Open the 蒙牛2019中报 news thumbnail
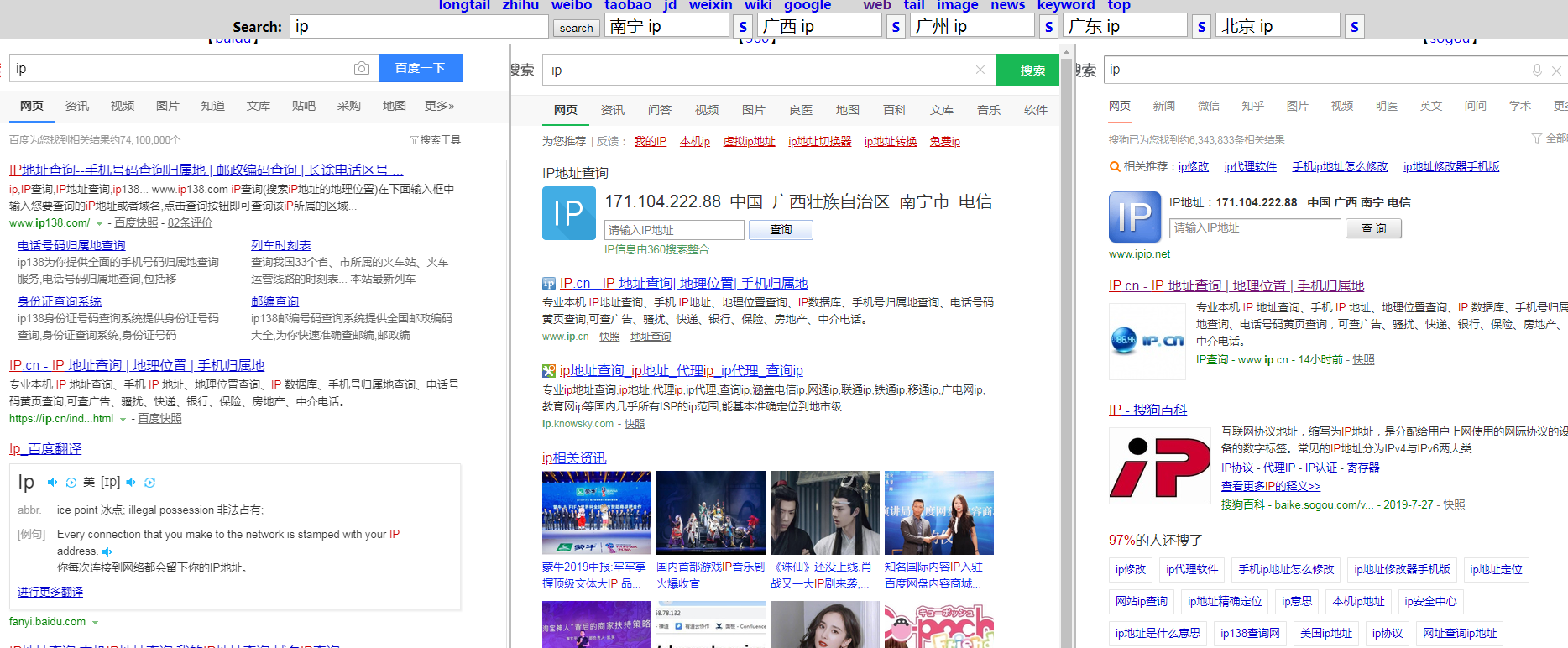Screen dimensions: 1568x648 point(597,513)
